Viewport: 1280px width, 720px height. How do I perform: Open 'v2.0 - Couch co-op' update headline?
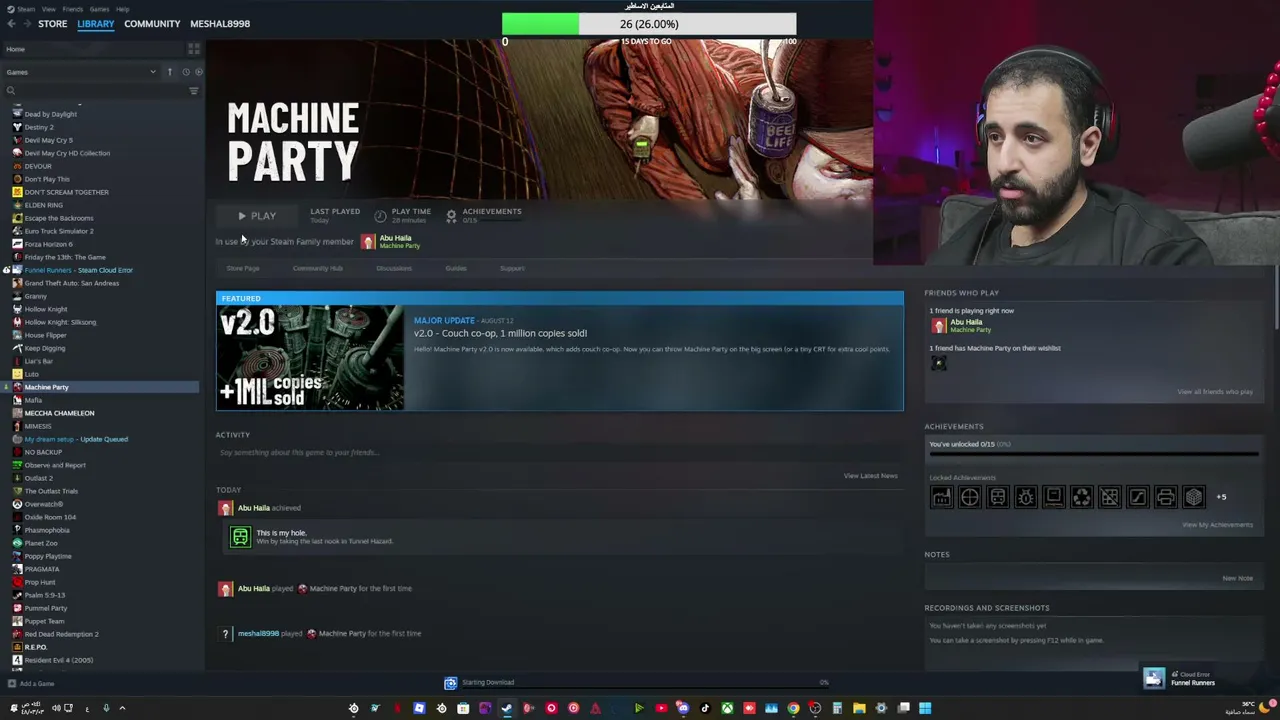click(500, 333)
